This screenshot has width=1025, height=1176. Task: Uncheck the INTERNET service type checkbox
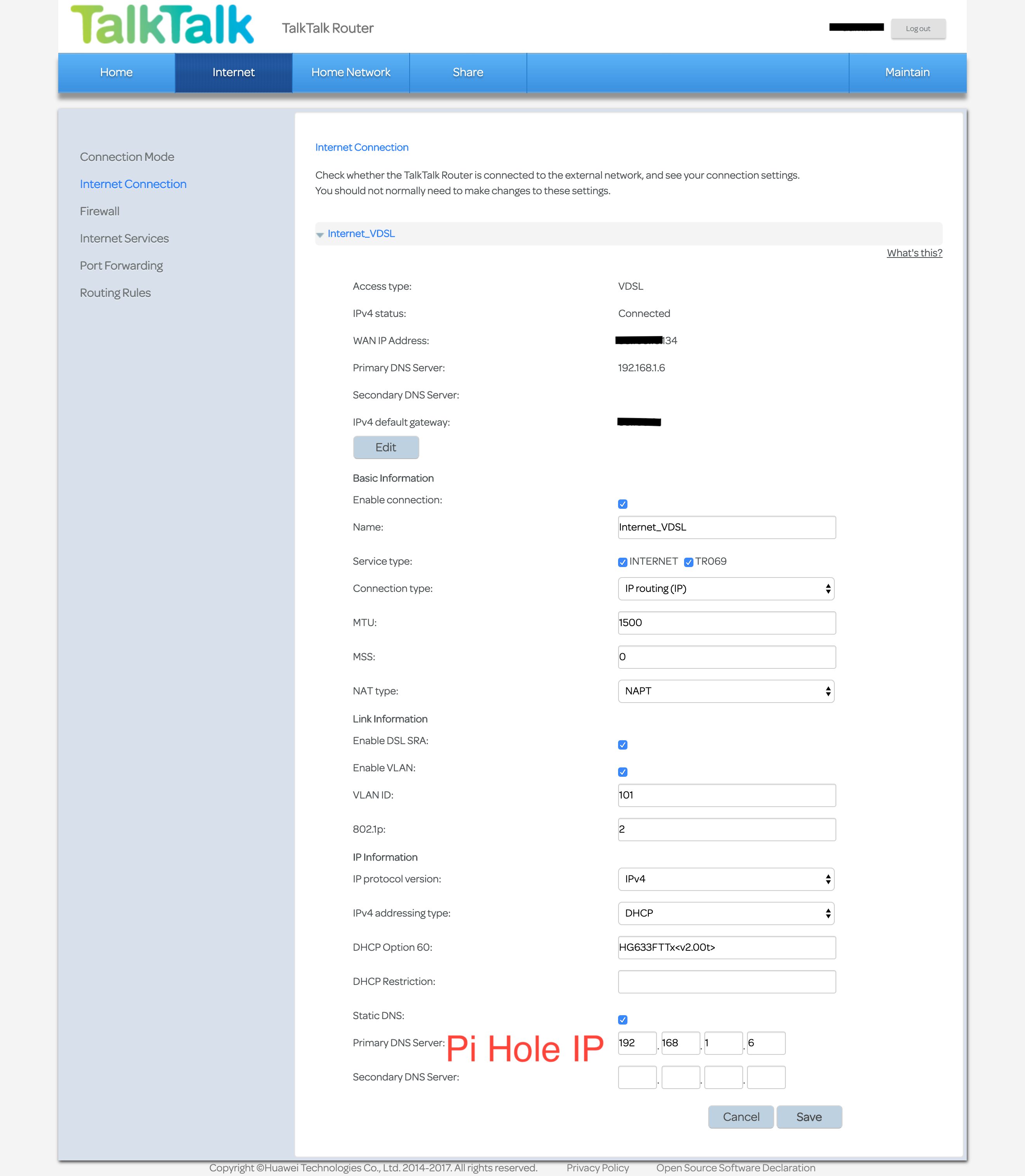click(623, 562)
